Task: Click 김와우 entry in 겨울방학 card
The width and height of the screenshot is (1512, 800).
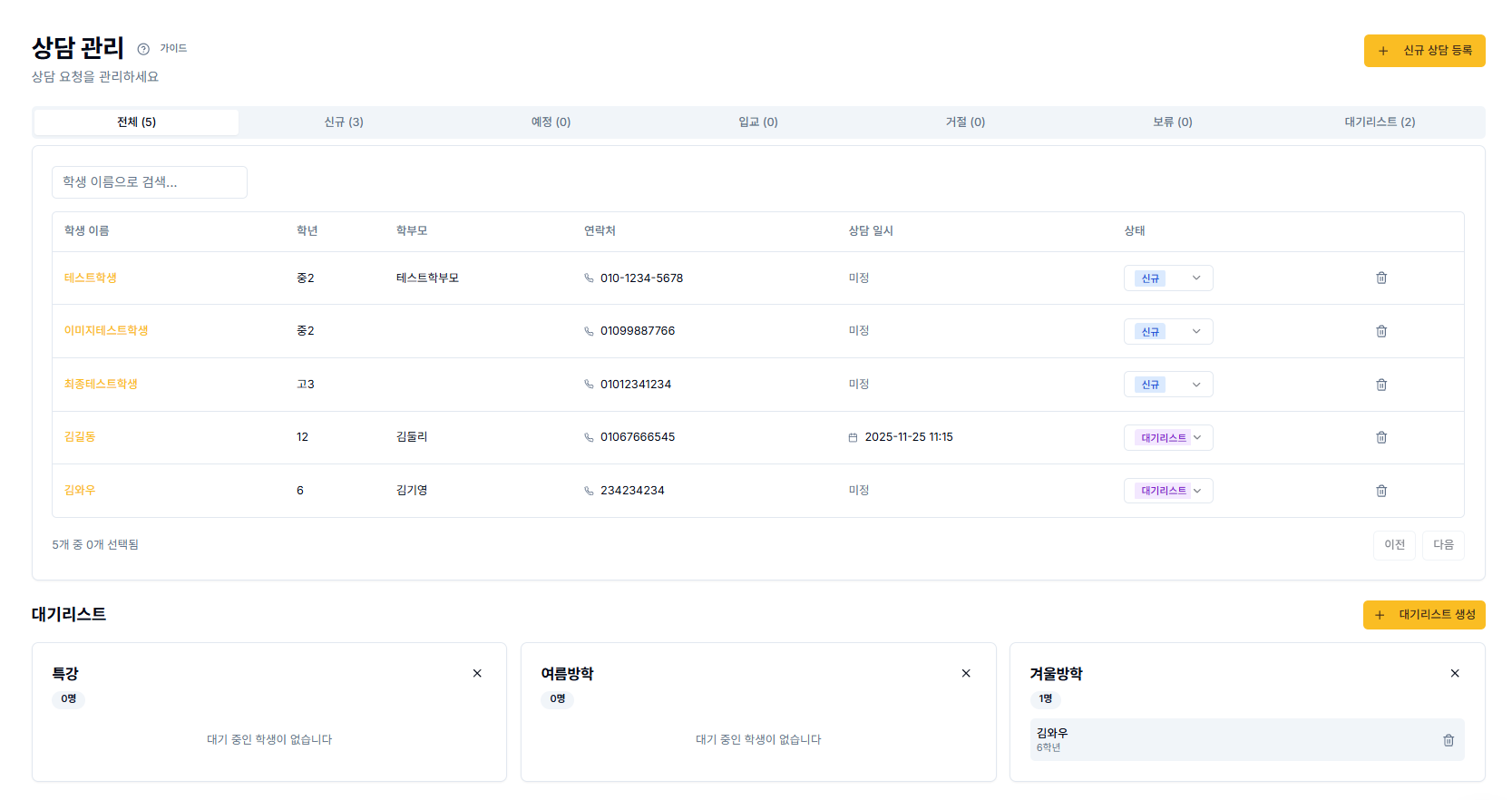Action: [1247, 740]
